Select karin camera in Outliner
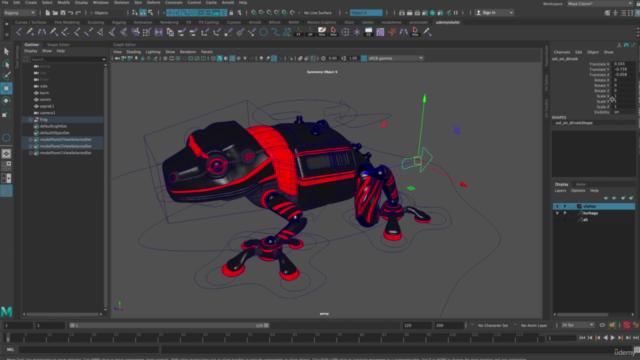Viewport: 640px width, 360px height. (44, 93)
